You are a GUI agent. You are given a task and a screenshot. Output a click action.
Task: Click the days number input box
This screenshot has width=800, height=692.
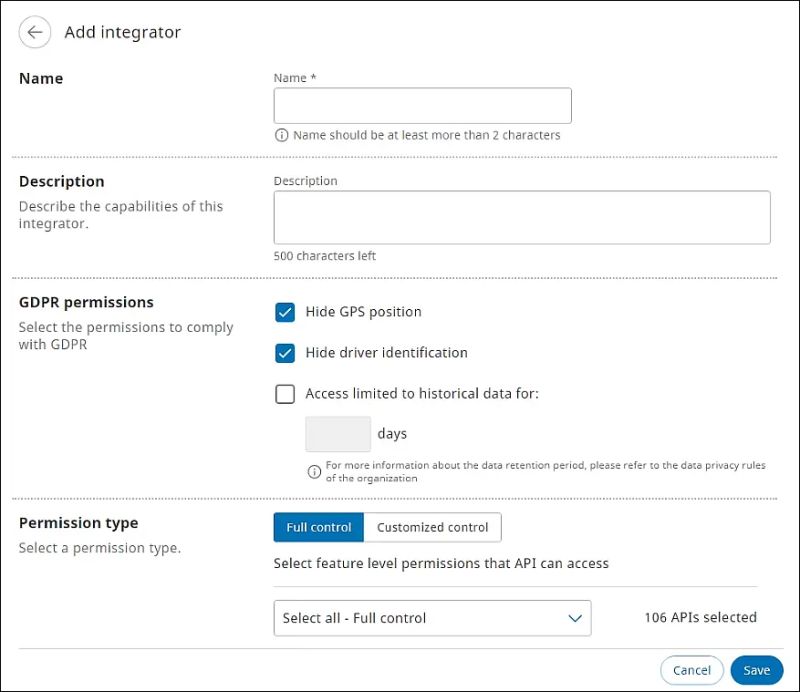click(338, 434)
